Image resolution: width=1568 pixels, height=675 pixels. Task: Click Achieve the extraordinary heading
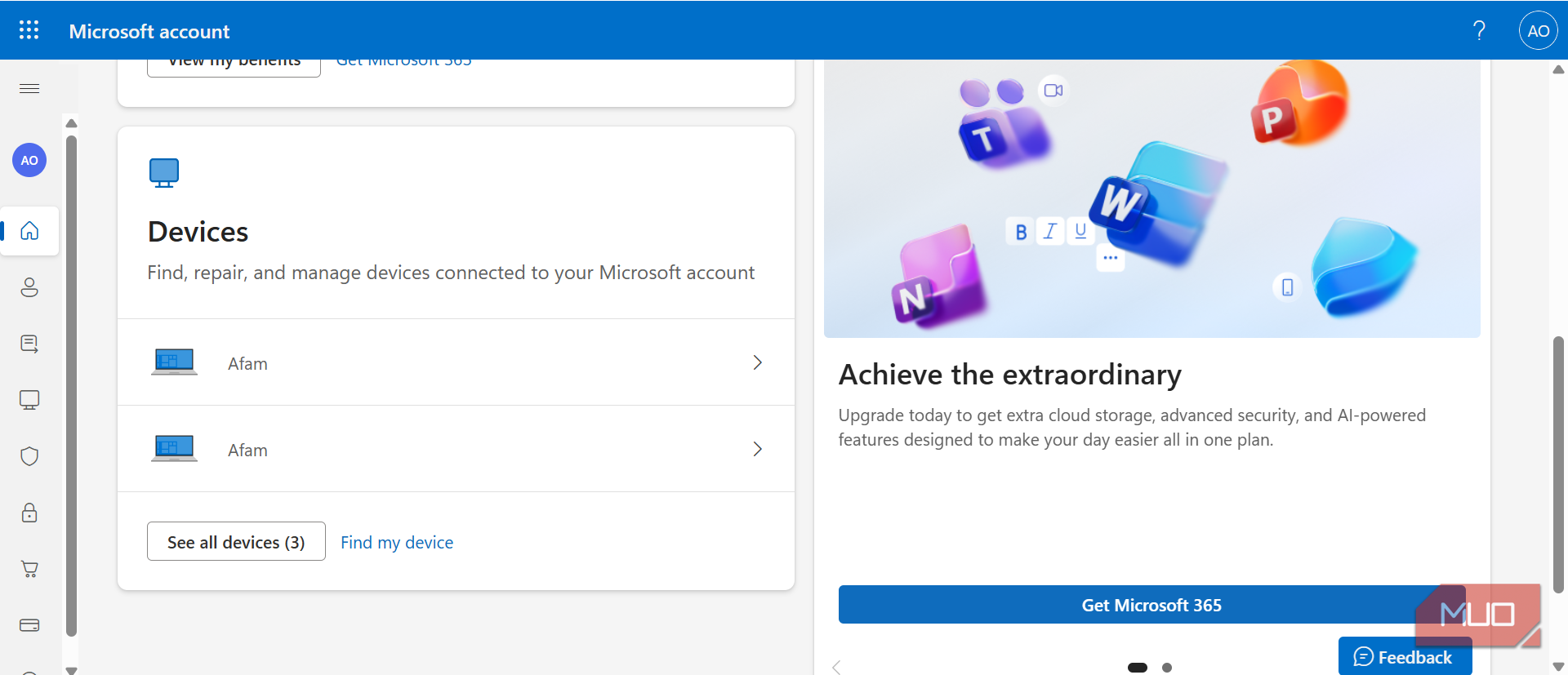coord(1010,375)
